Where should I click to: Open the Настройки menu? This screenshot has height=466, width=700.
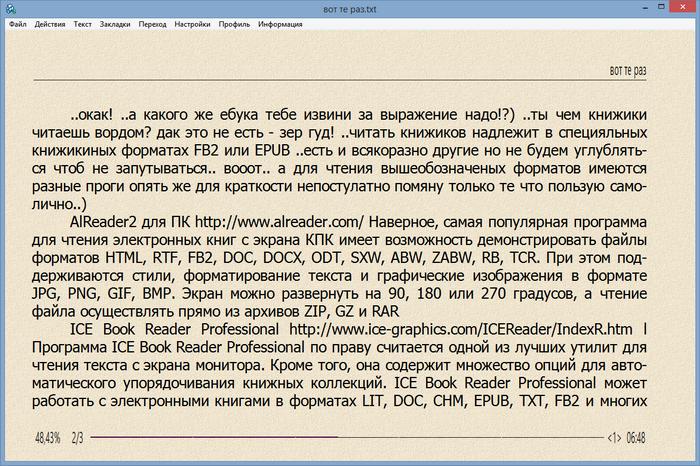(192, 24)
